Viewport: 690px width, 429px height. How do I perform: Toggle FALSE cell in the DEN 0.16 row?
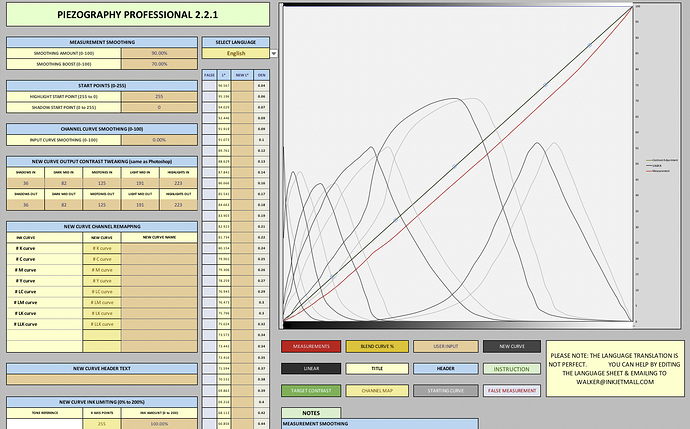209,183
